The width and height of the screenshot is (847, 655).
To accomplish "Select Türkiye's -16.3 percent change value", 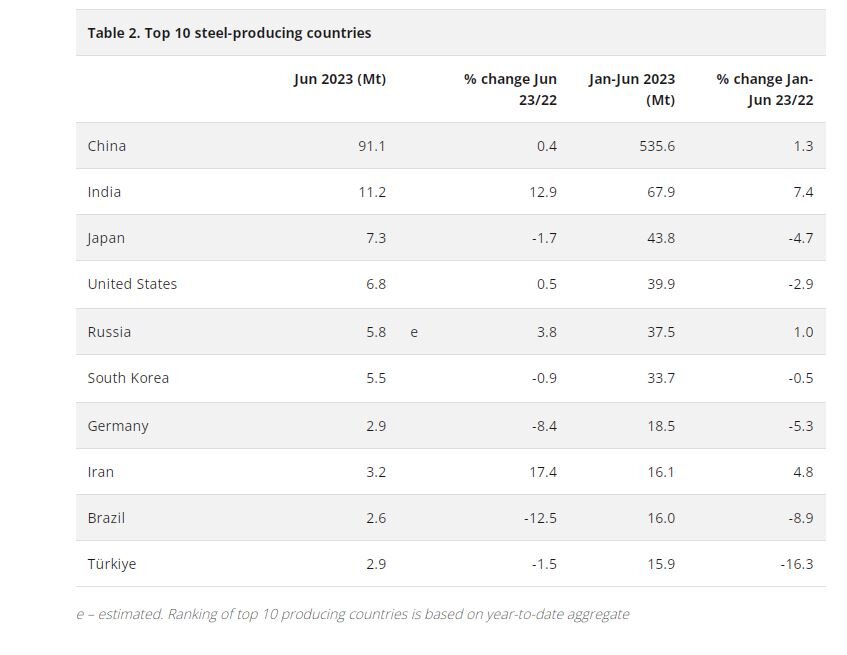I will point(796,564).
